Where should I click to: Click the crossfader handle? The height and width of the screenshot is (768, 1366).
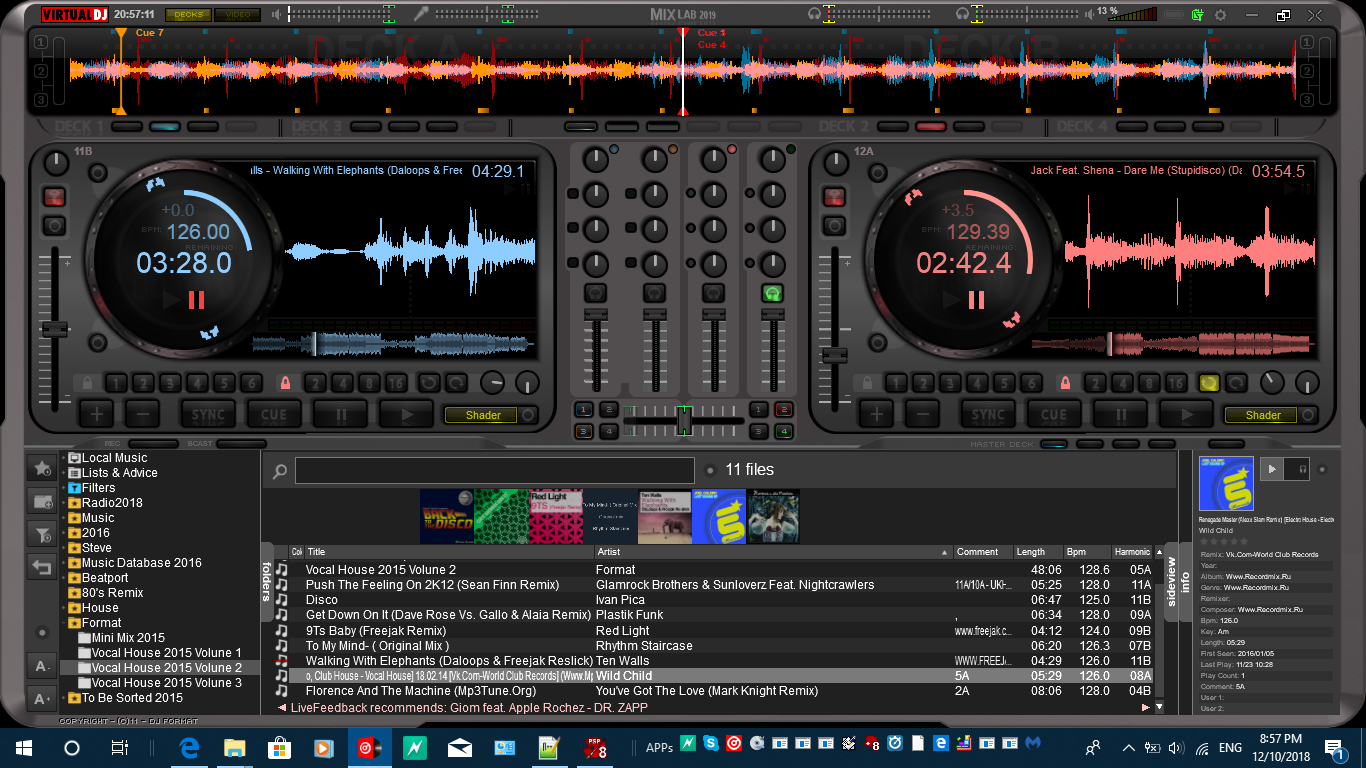pyautogui.click(x=684, y=420)
